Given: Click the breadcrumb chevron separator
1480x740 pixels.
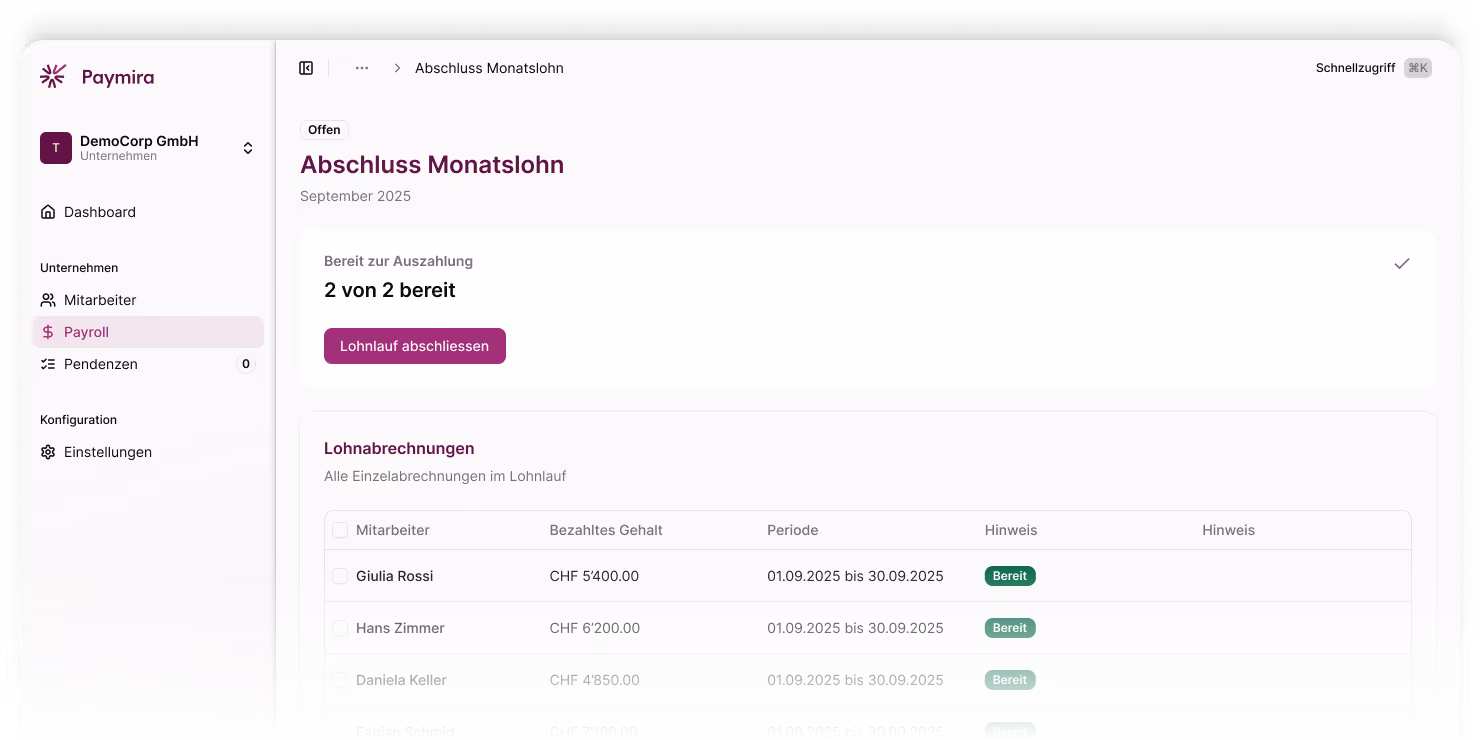Looking at the screenshot, I should click(397, 68).
